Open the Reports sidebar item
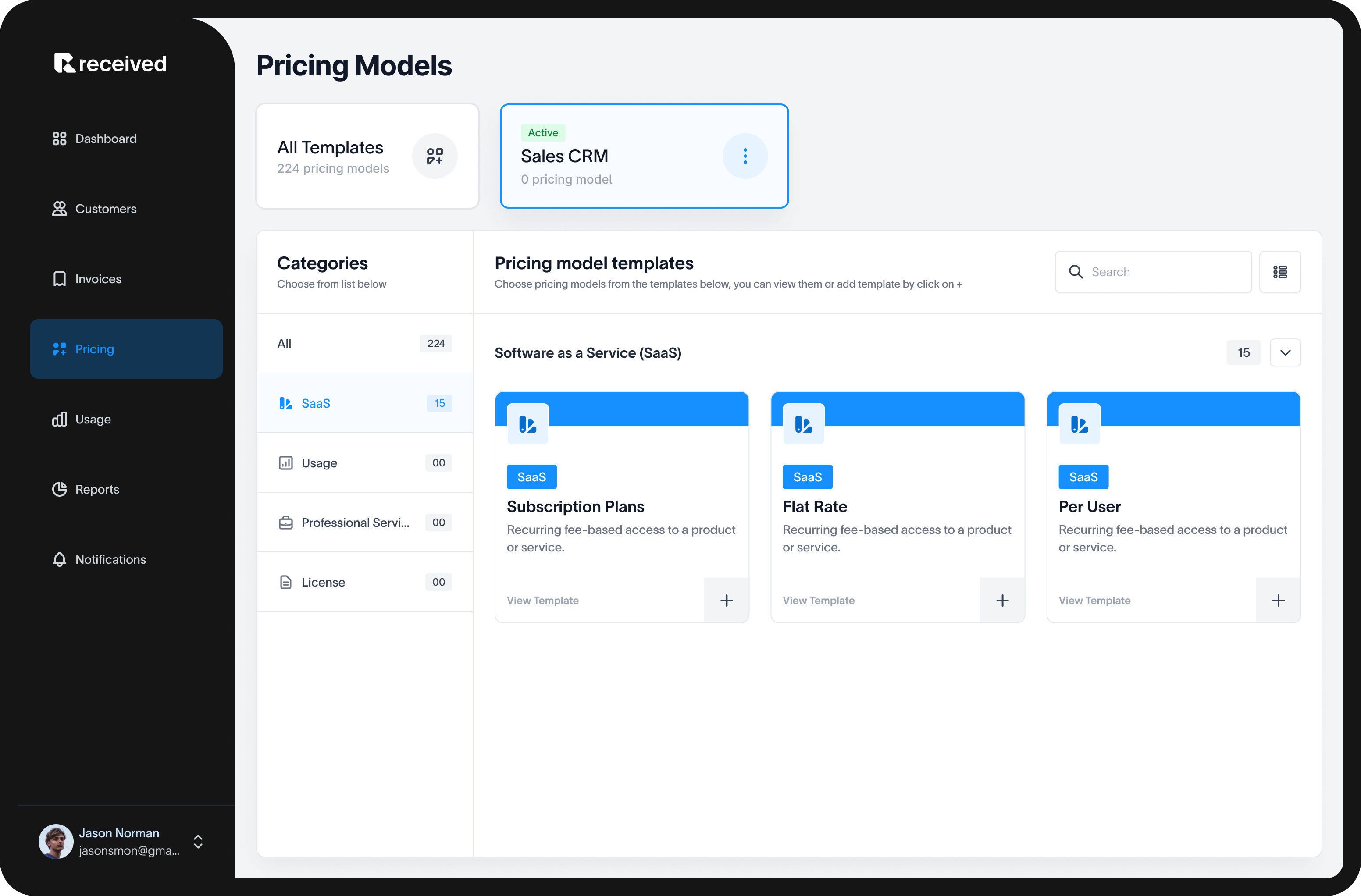 pyautogui.click(x=96, y=490)
